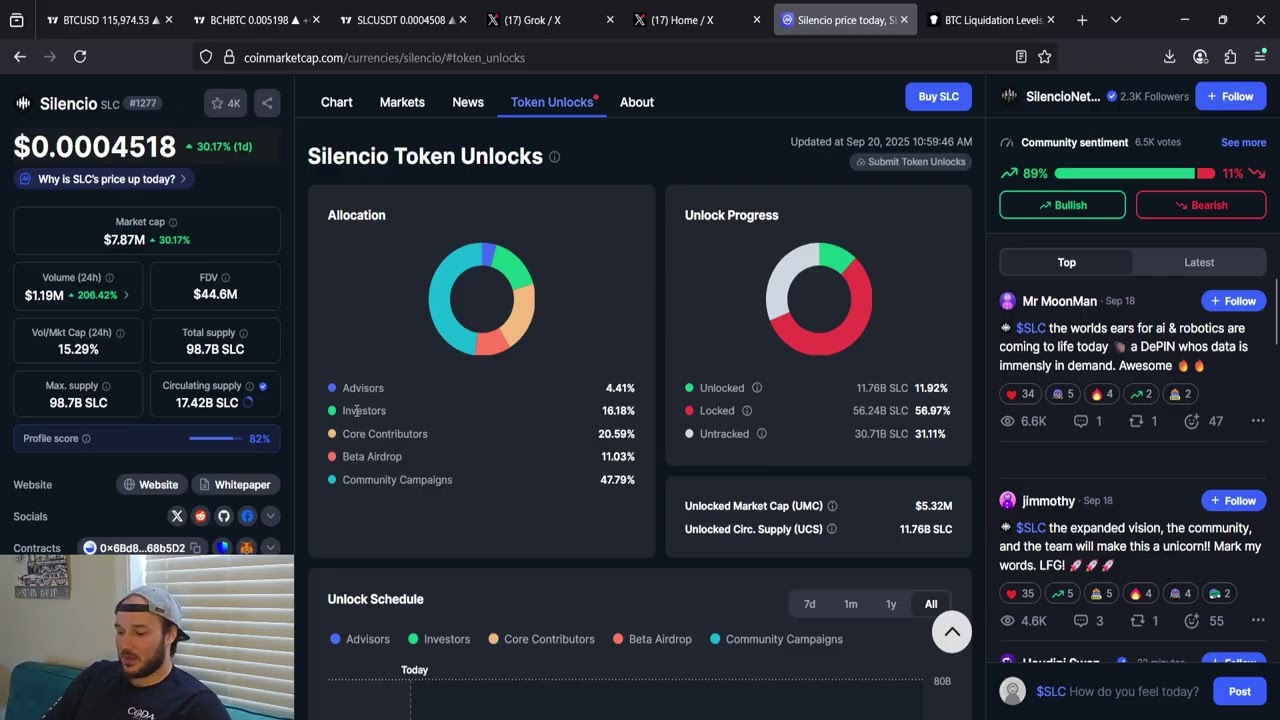
Task: Select 7d unlock schedule range
Action: 810,604
